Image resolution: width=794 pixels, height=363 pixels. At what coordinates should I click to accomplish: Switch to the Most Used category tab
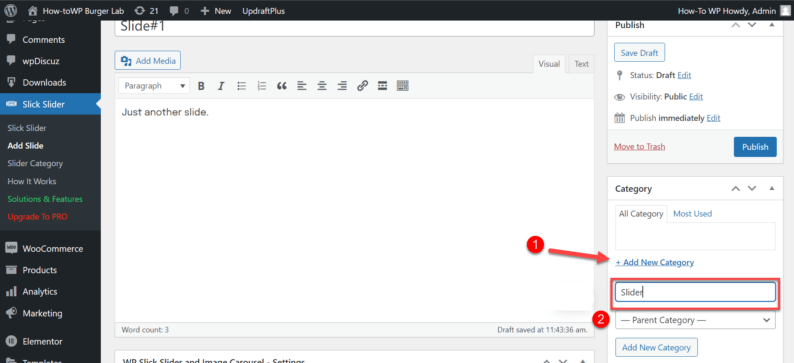point(692,214)
